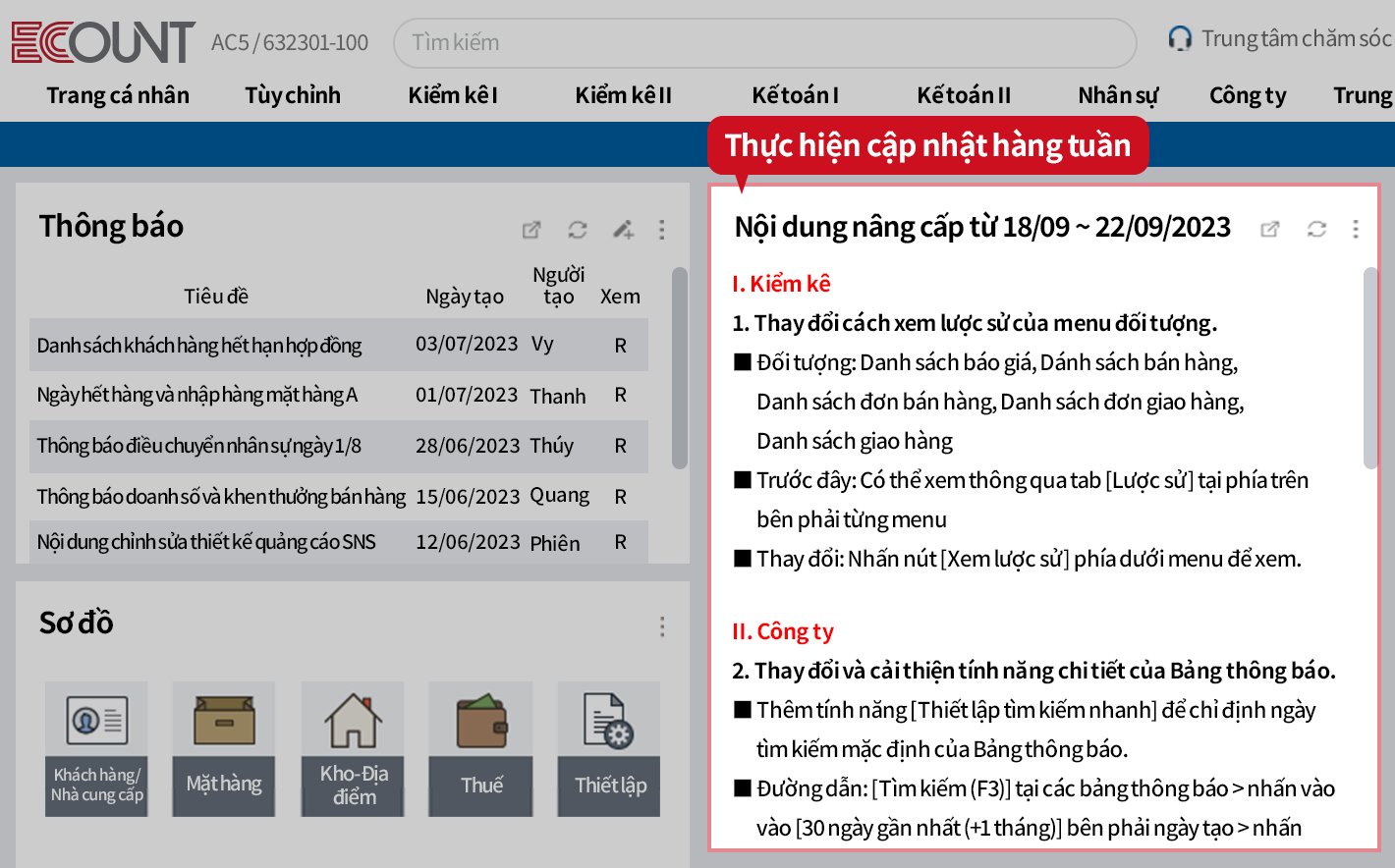Click the Tìm kiếm search field
The width and height of the screenshot is (1395, 868).
[764, 42]
